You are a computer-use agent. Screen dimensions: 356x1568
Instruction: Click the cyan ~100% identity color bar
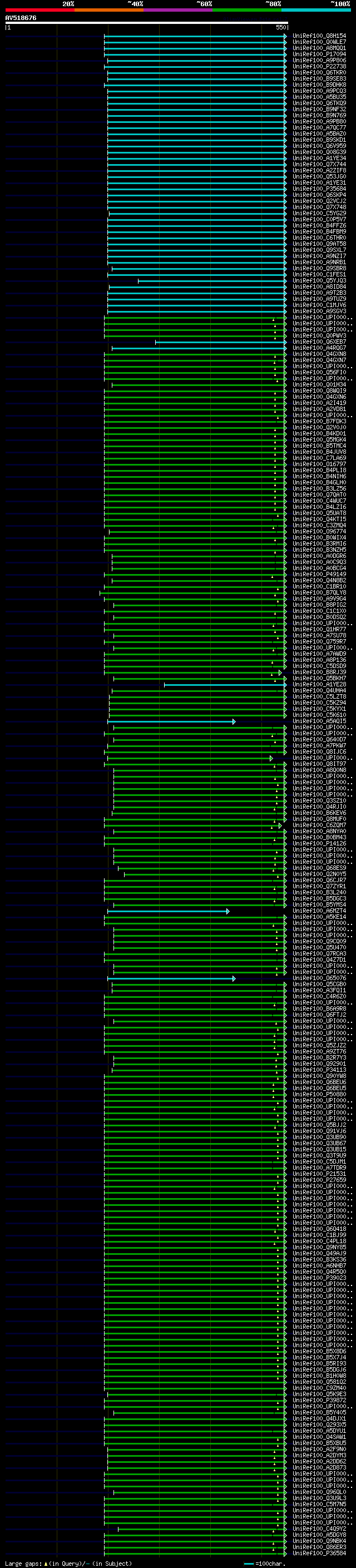(316, 10)
